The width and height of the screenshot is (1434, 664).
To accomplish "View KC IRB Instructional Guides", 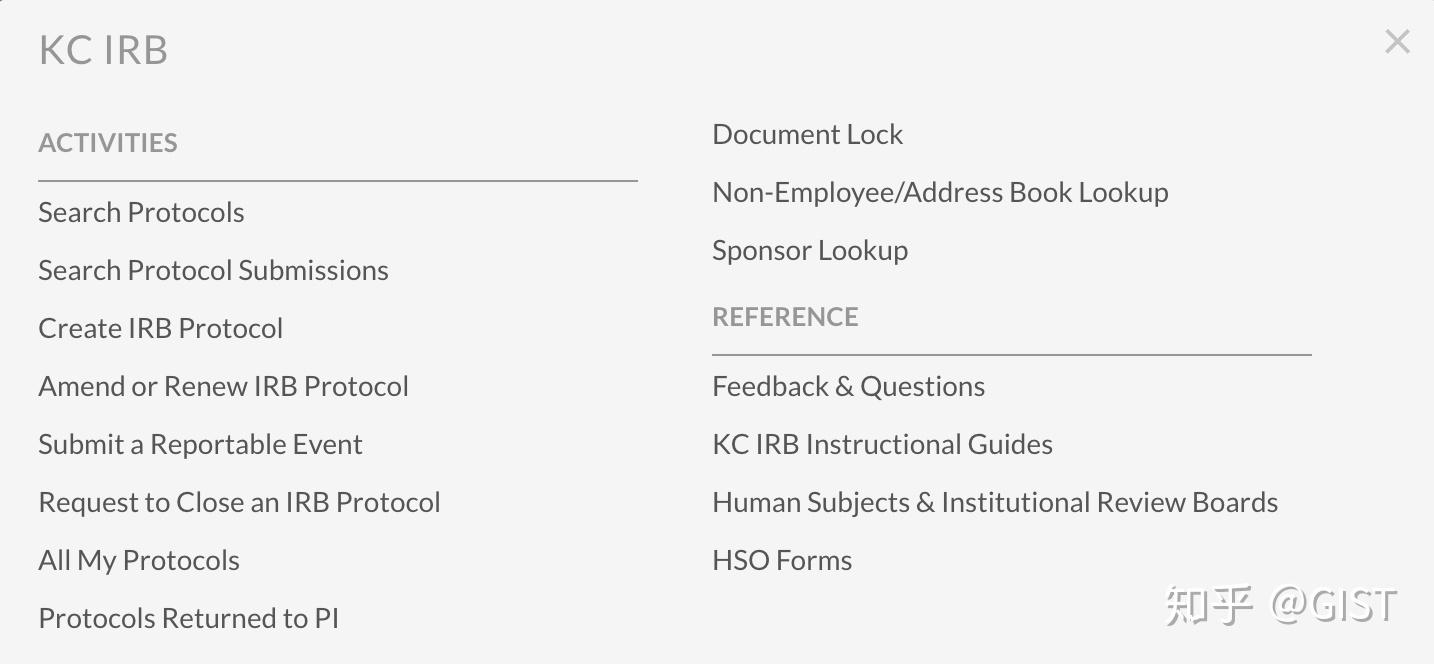I will 882,444.
